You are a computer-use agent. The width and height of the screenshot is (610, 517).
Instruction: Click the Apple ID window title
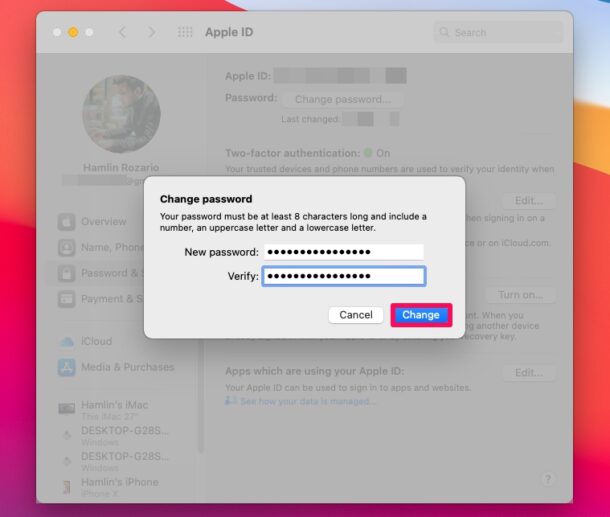pyautogui.click(x=229, y=32)
